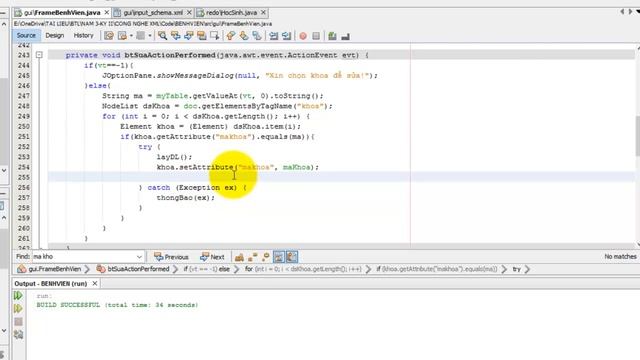Click Shift Line Right icon
Viewport: 640px width, 360px height.
point(287,36)
